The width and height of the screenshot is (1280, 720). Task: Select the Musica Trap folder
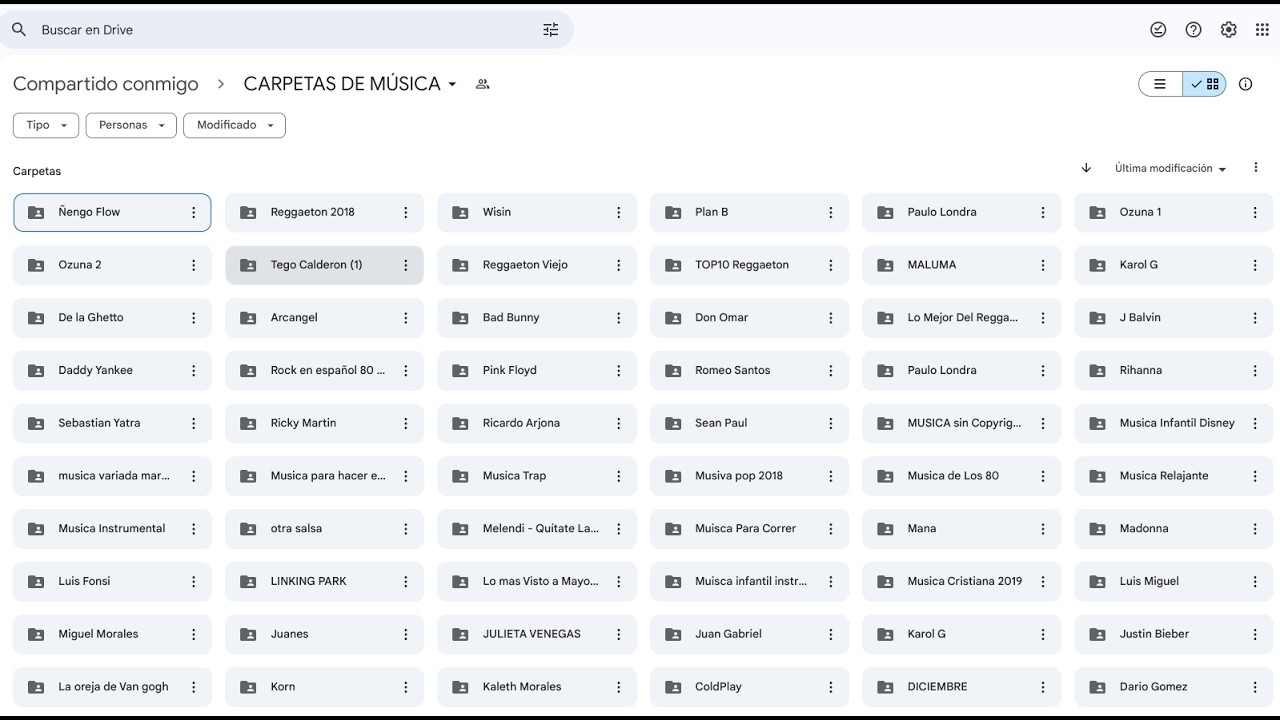point(537,476)
